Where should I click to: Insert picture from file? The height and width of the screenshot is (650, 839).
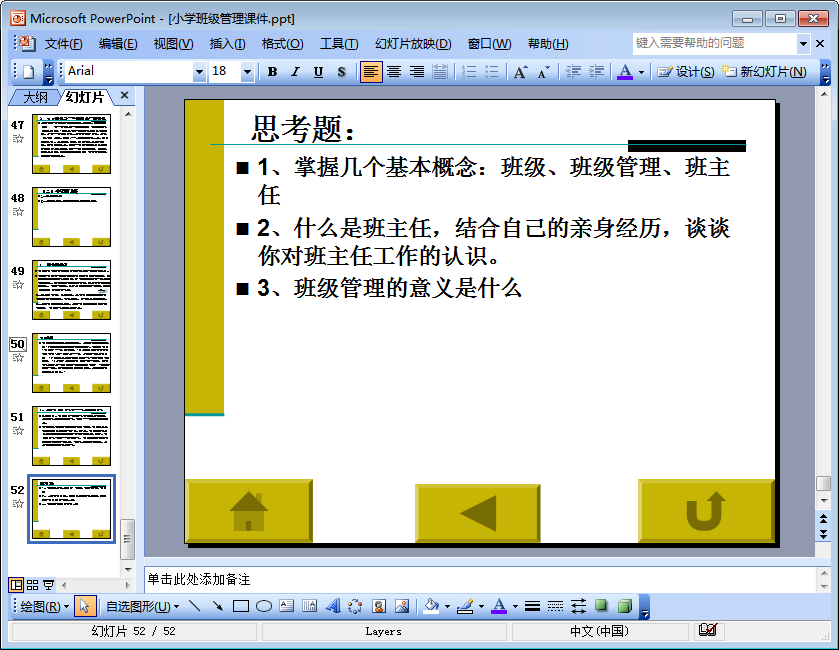tap(402, 606)
